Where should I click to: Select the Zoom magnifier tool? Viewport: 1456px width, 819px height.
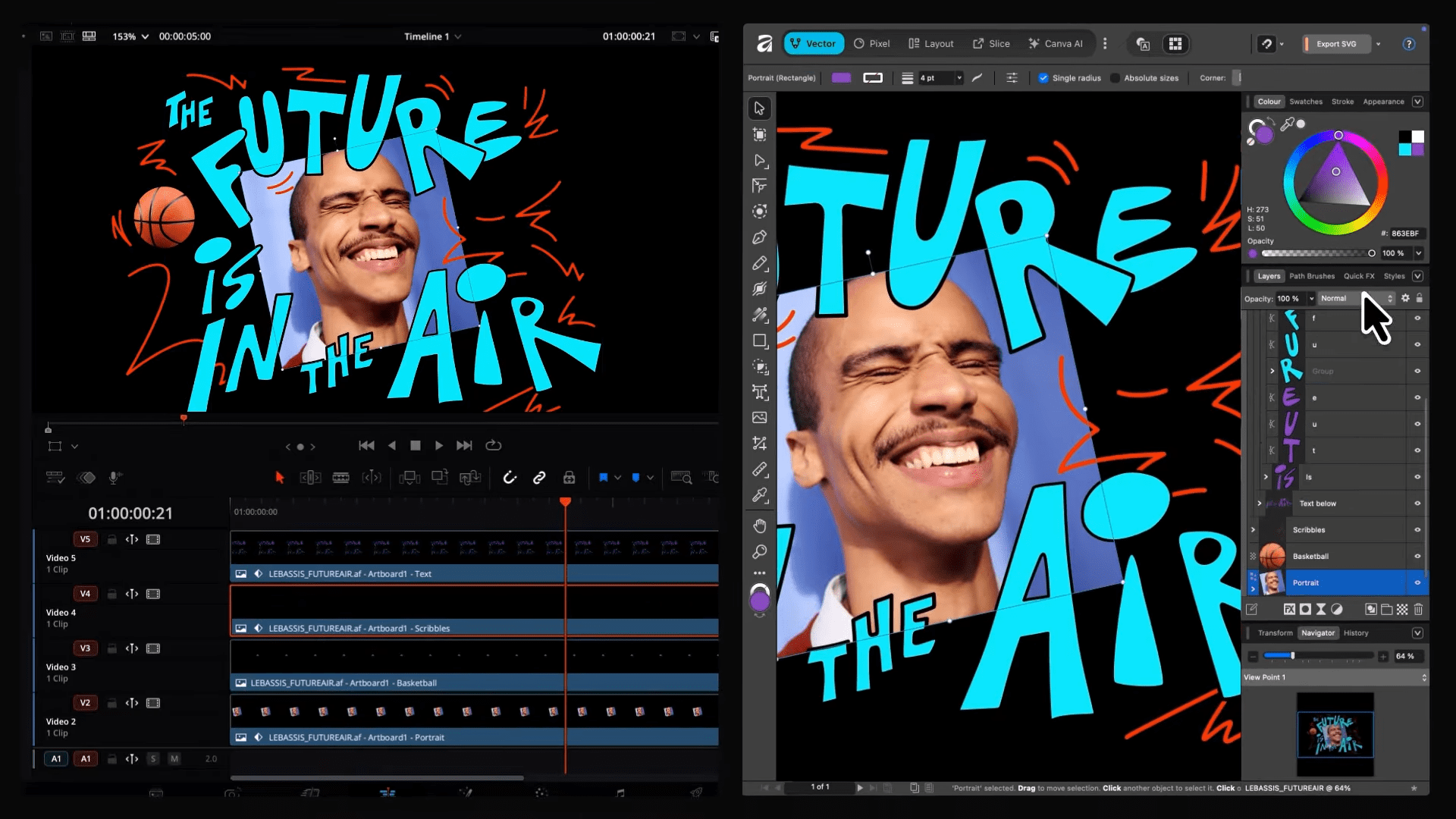pos(759,551)
